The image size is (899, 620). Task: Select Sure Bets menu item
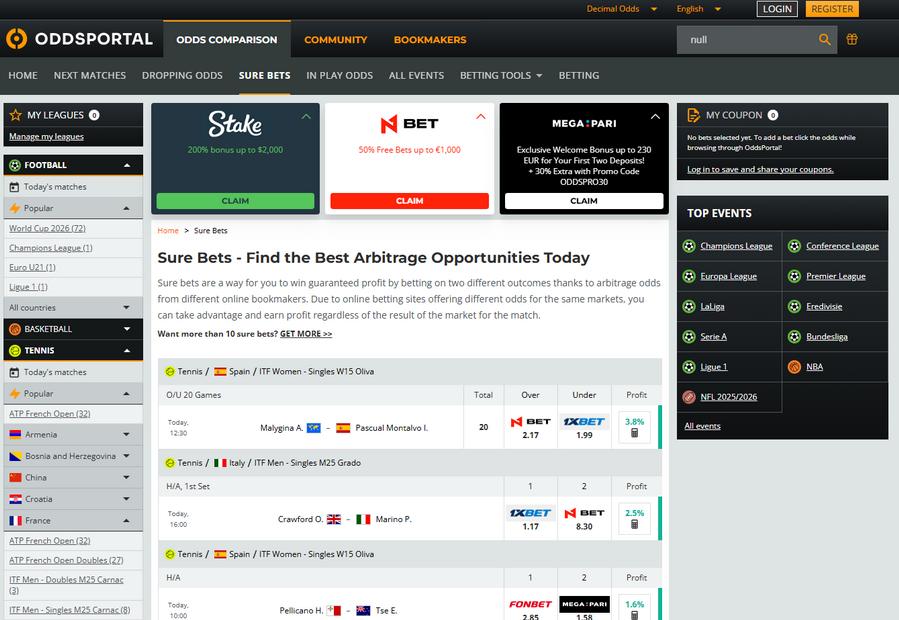[x=264, y=76]
